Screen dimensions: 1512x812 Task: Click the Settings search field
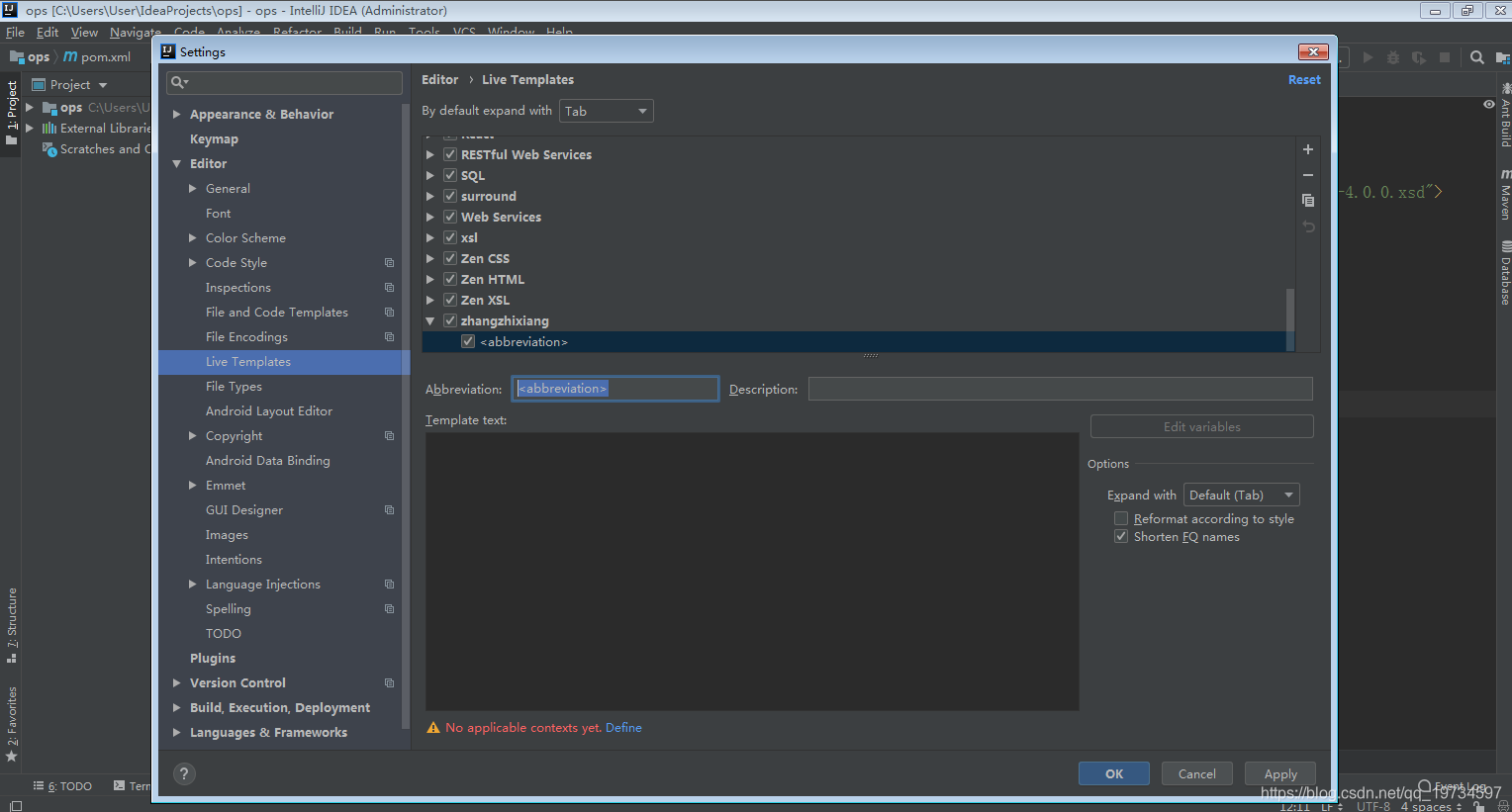(285, 82)
